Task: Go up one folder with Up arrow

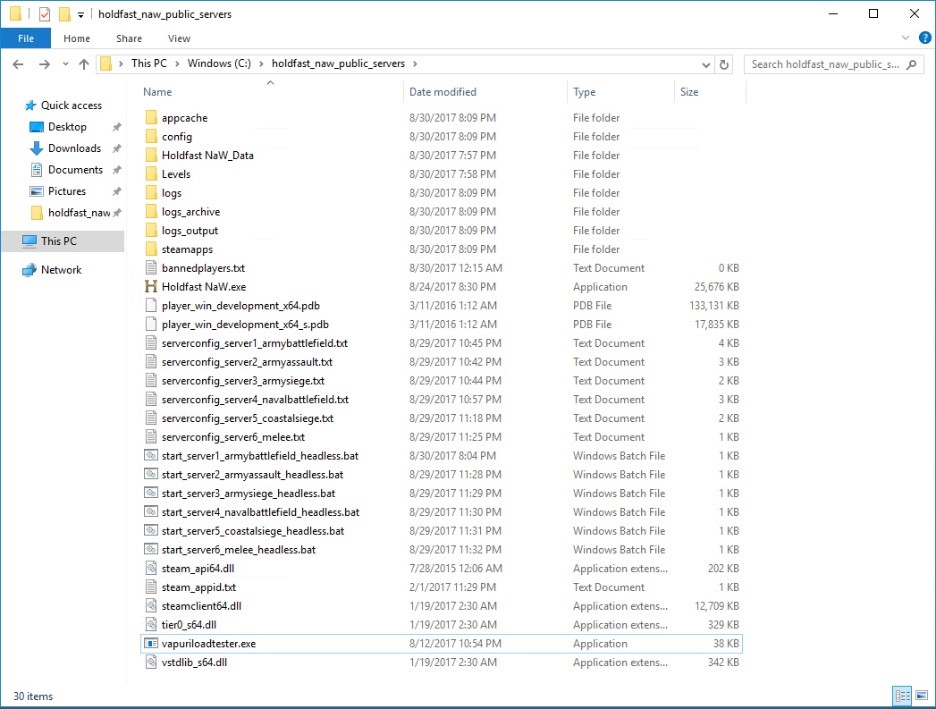Action: [x=84, y=64]
